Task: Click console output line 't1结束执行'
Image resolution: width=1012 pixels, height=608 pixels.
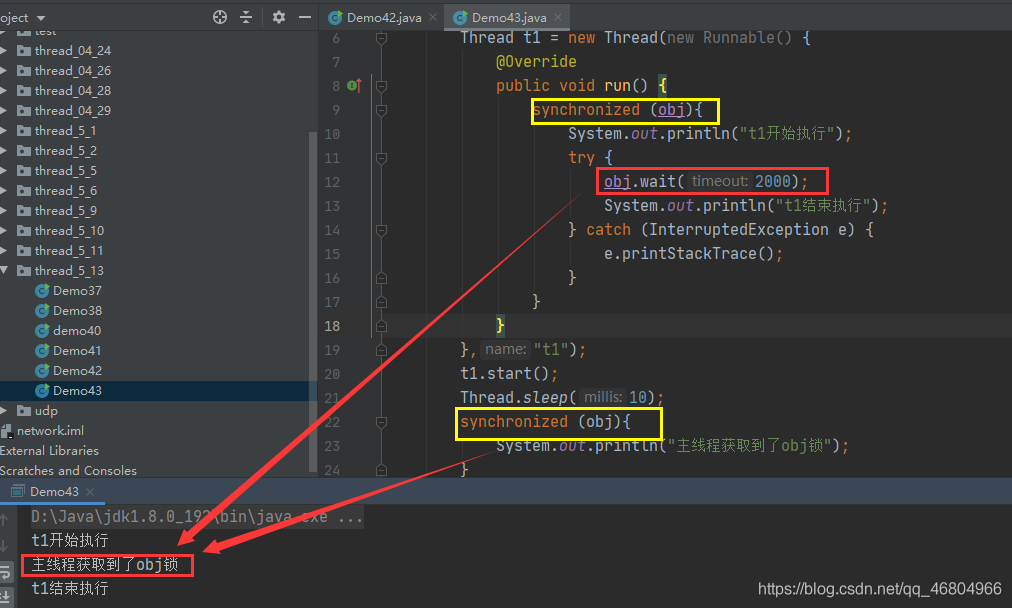Action: (x=70, y=589)
